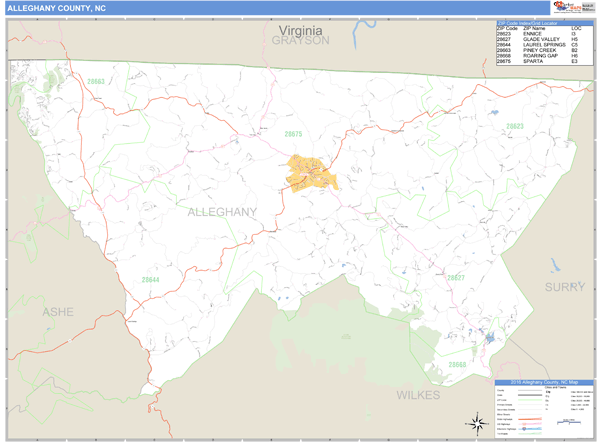
Task: Click the Virginia state label
Action: click(x=299, y=30)
